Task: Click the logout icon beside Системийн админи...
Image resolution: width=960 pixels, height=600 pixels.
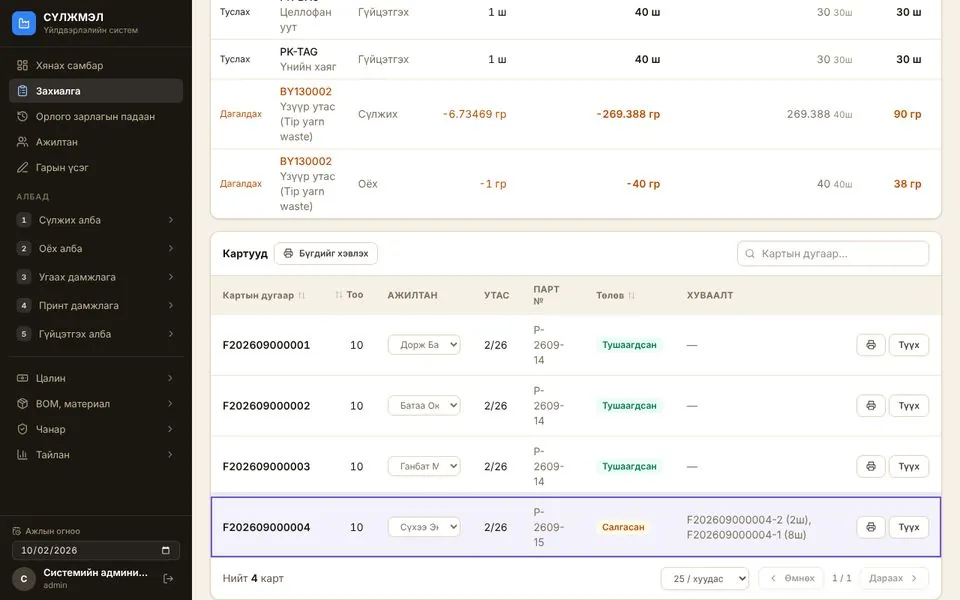Action: (x=168, y=579)
